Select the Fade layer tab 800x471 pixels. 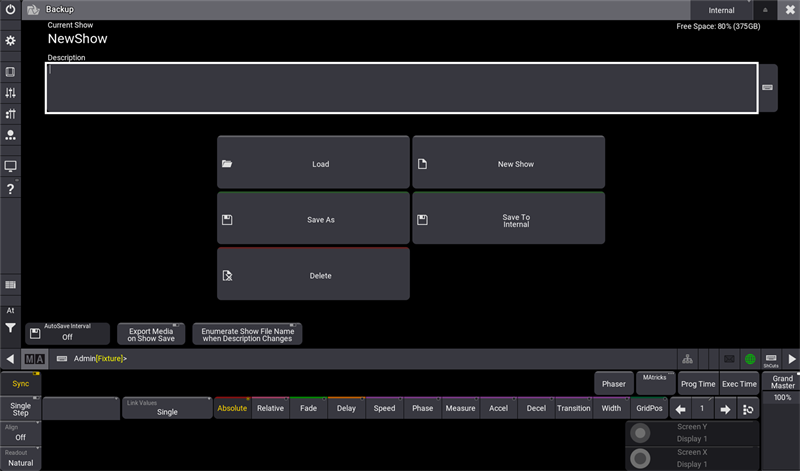pos(308,408)
